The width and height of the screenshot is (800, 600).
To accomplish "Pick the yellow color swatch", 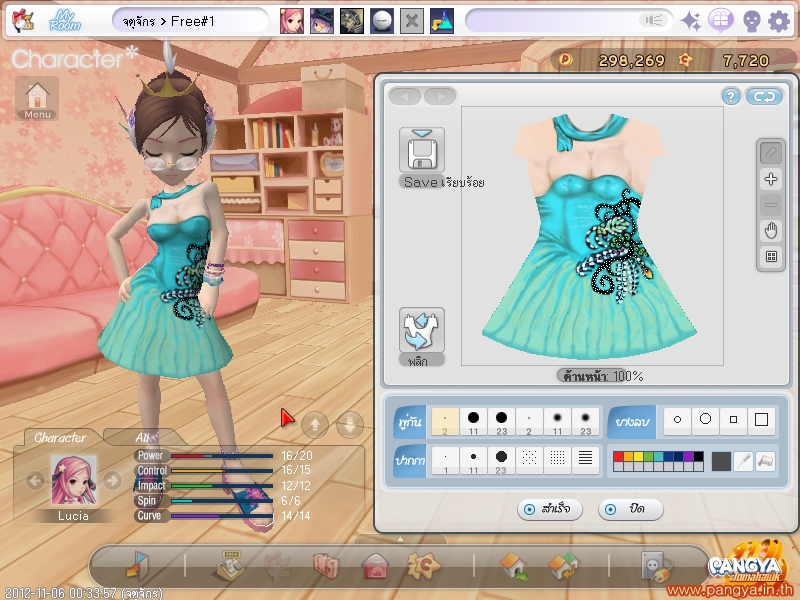I will [638, 456].
